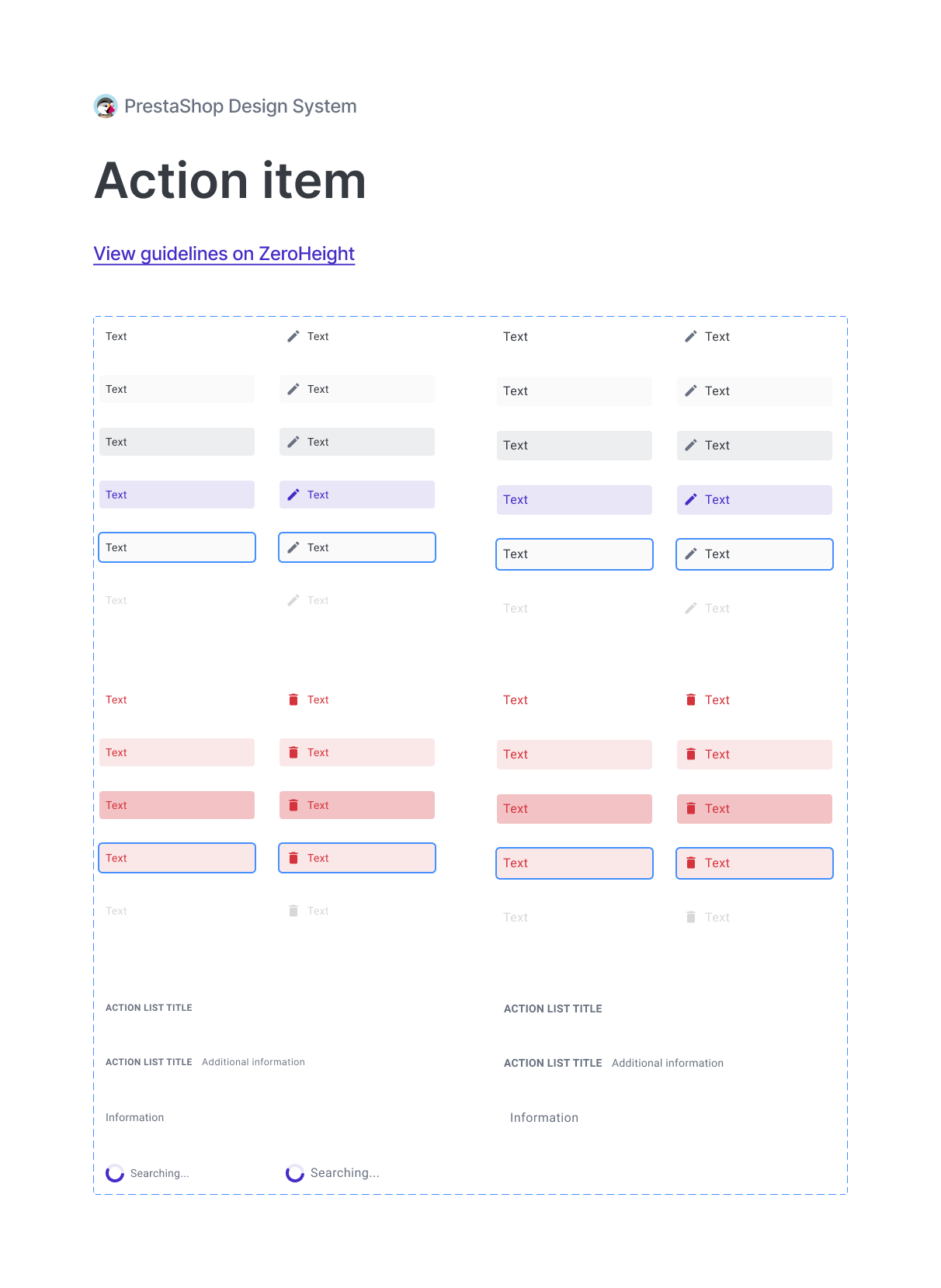
Task: Select the smaller purple Text item without icon
Action: click(x=176, y=495)
